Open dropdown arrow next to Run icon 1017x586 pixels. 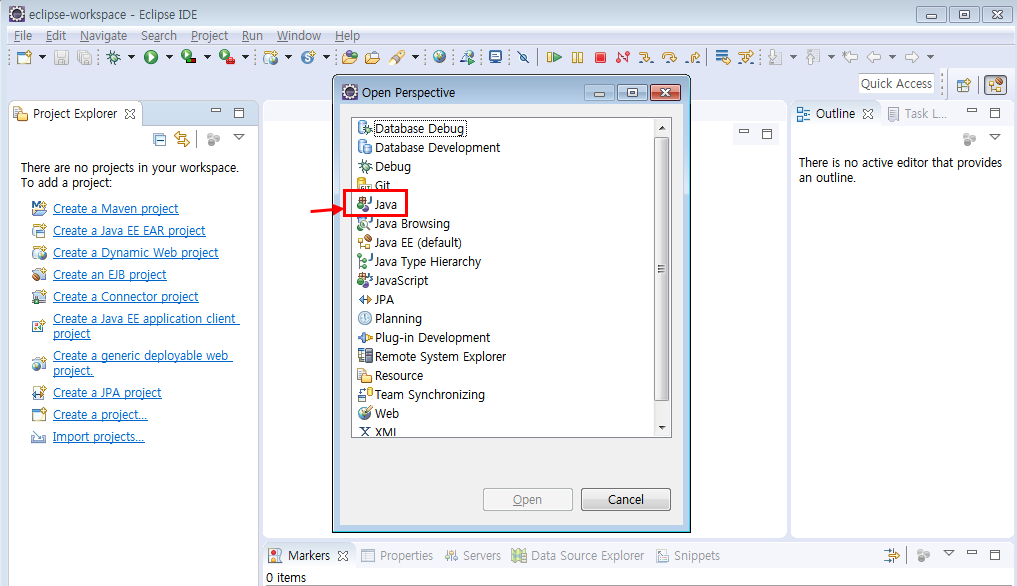[169, 57]
